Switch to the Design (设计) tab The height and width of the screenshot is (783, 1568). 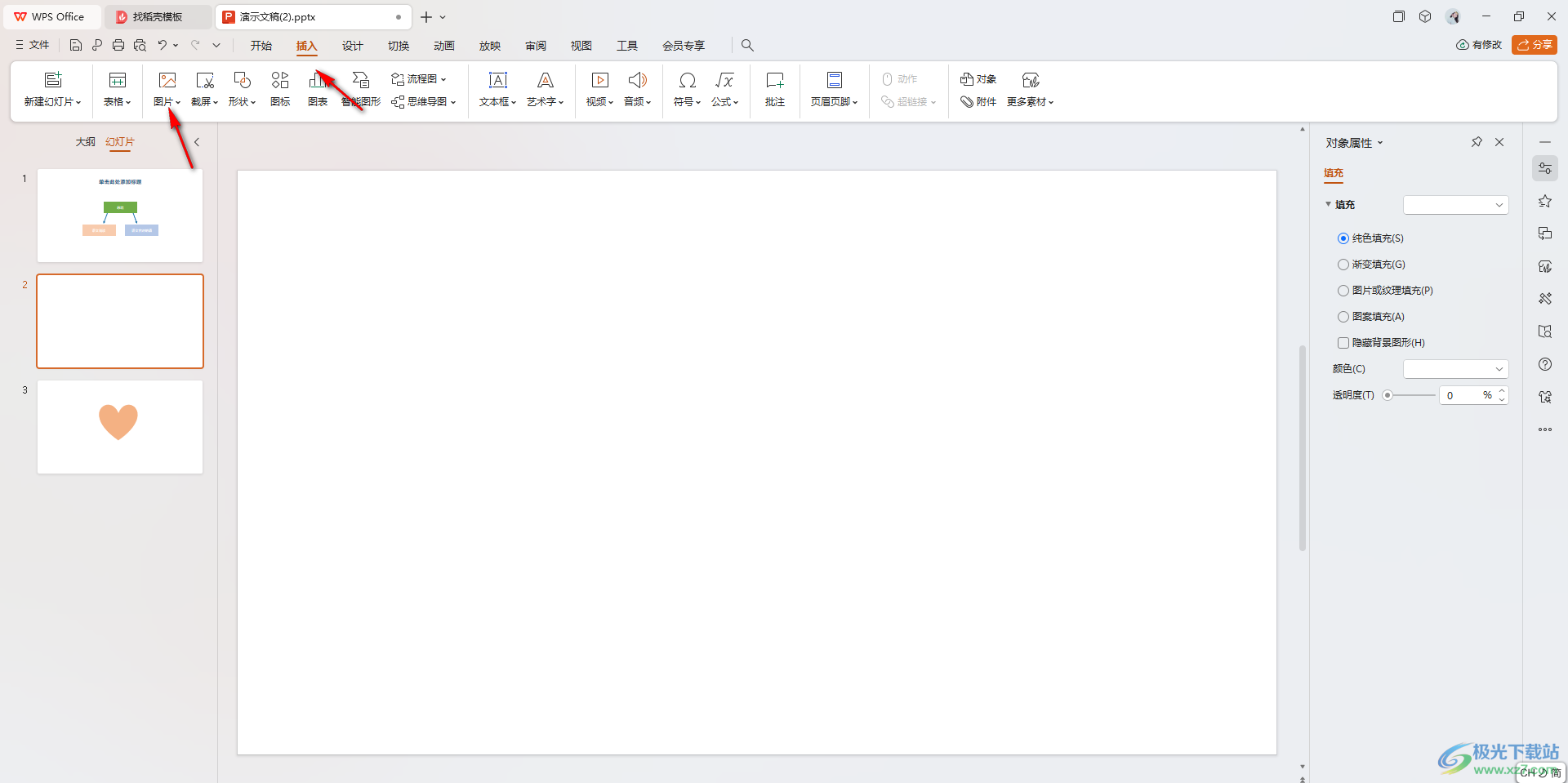pyautogui.click(x=353, y=46)
